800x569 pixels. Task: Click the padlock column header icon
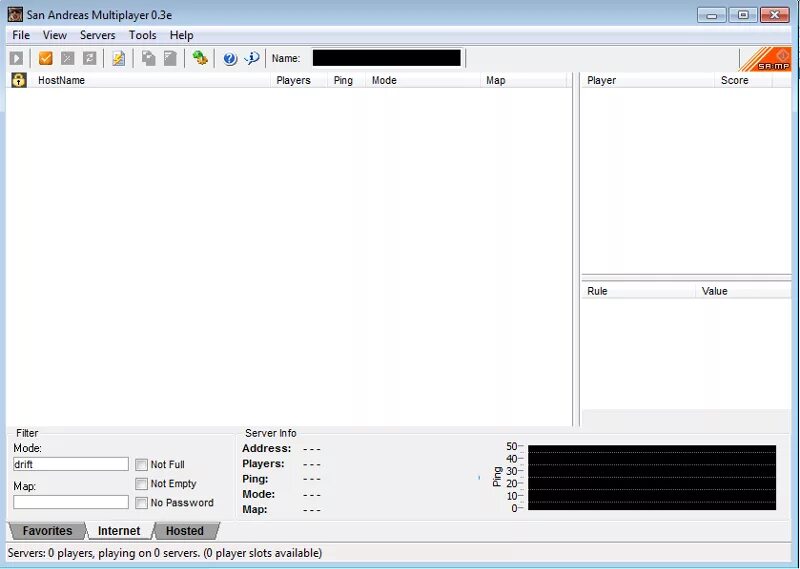19,80
